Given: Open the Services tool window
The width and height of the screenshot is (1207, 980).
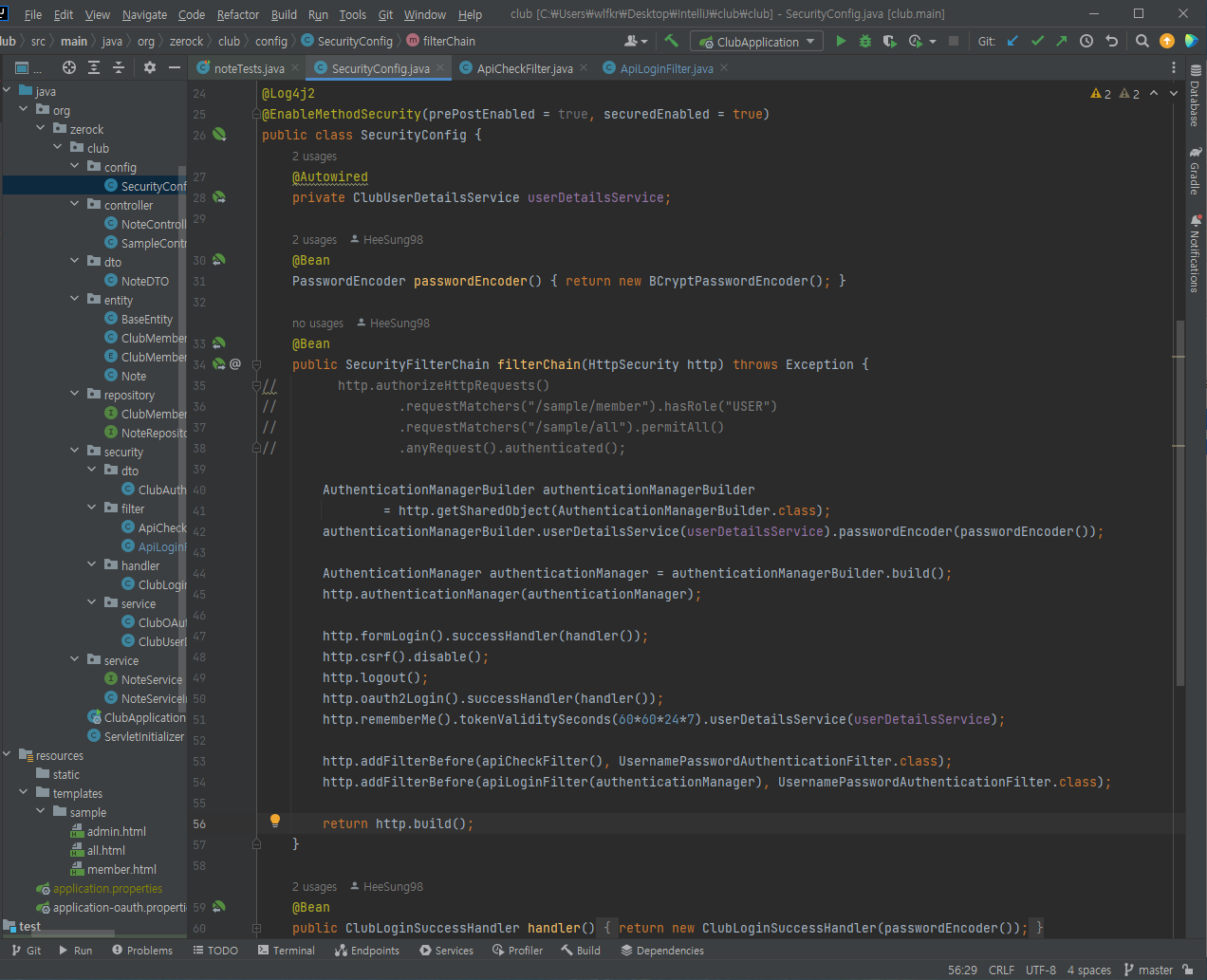Looking at the screenshot, I should click(x=446, y=950).
